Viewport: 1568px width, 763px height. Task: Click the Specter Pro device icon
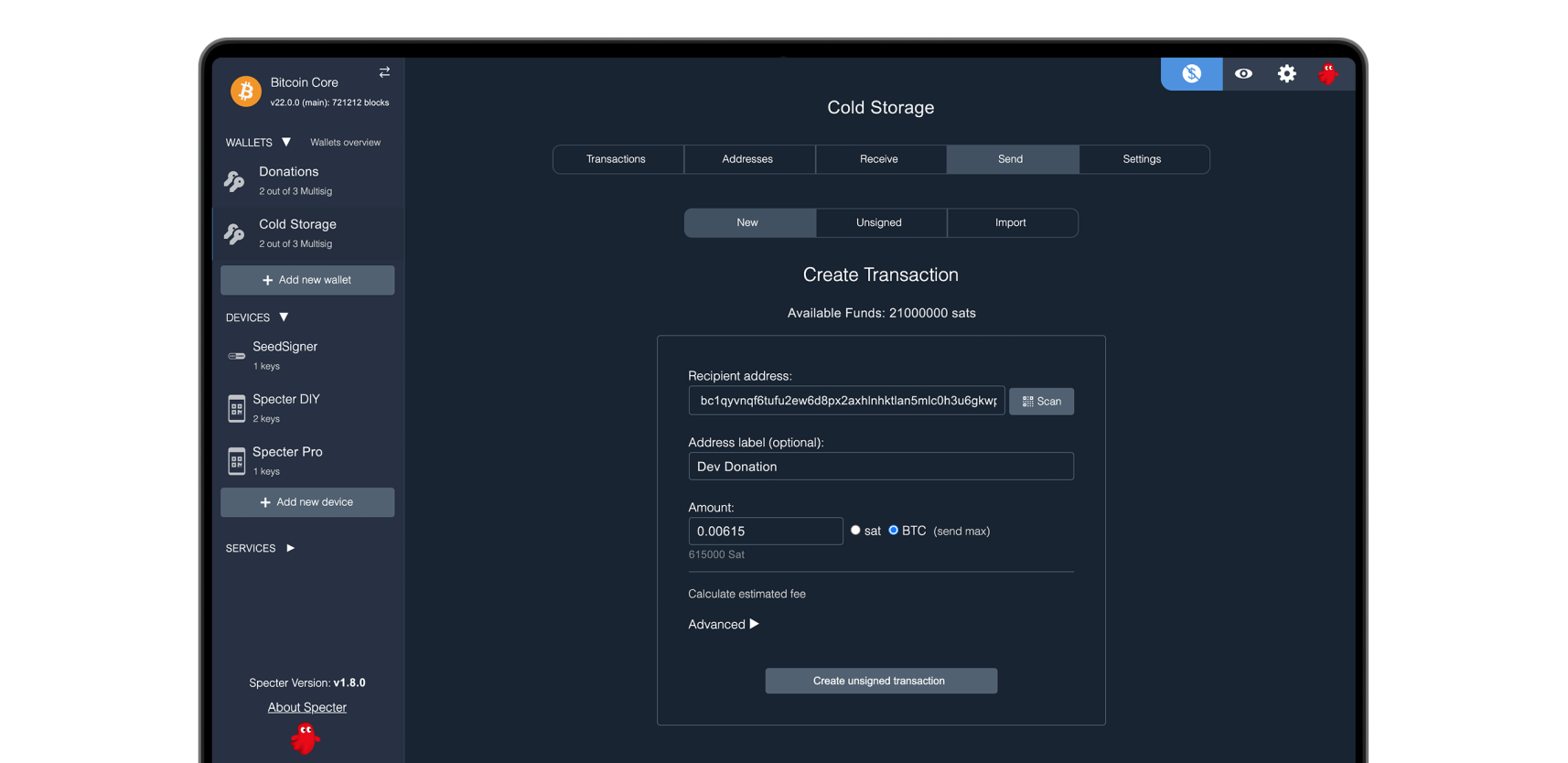pos(236,461)
